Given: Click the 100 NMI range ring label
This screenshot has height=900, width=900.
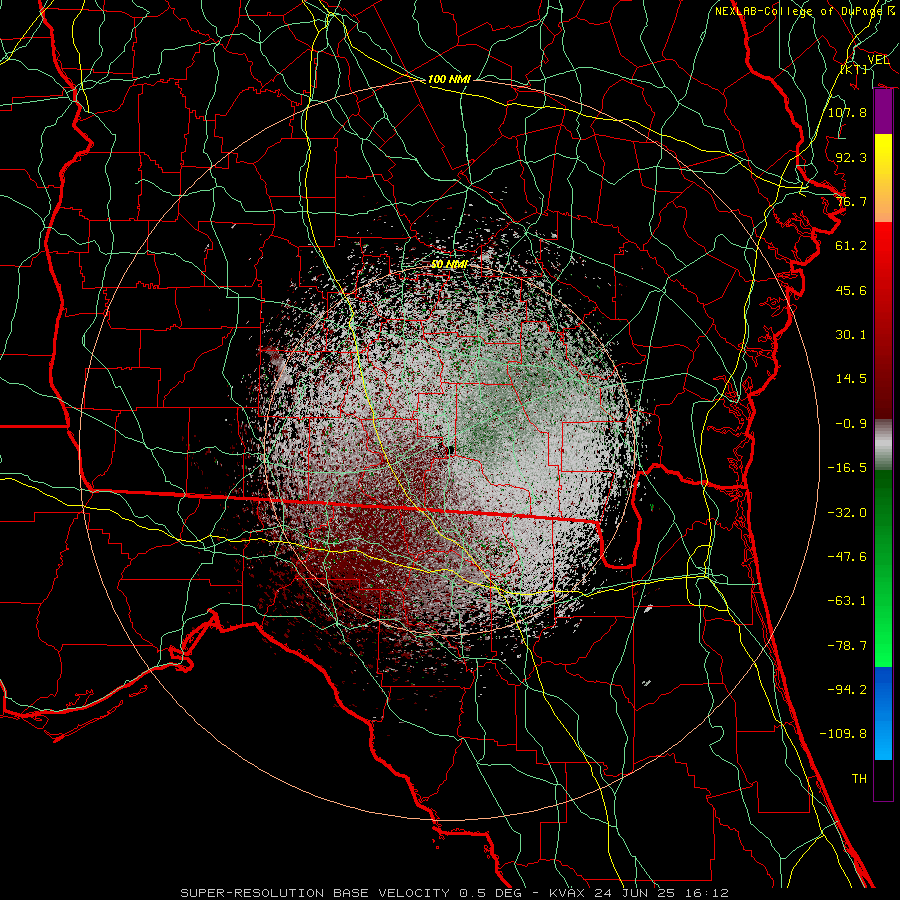Looking at the screenshot, I should (x=449, y=79).
